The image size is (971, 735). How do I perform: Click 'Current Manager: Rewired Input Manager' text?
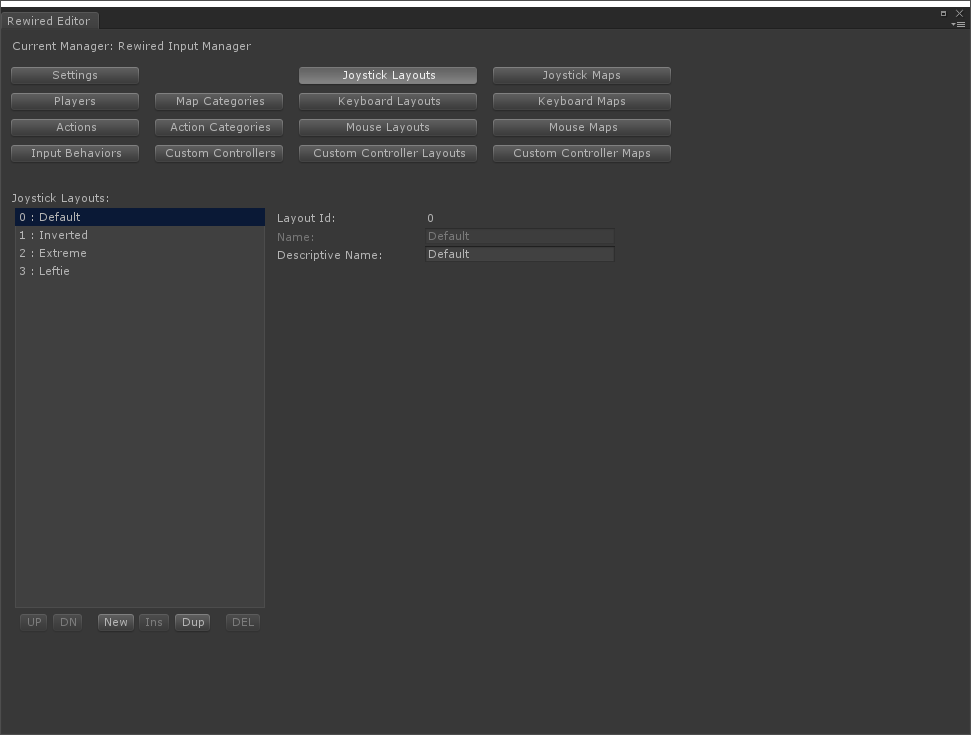coord(132,46)
